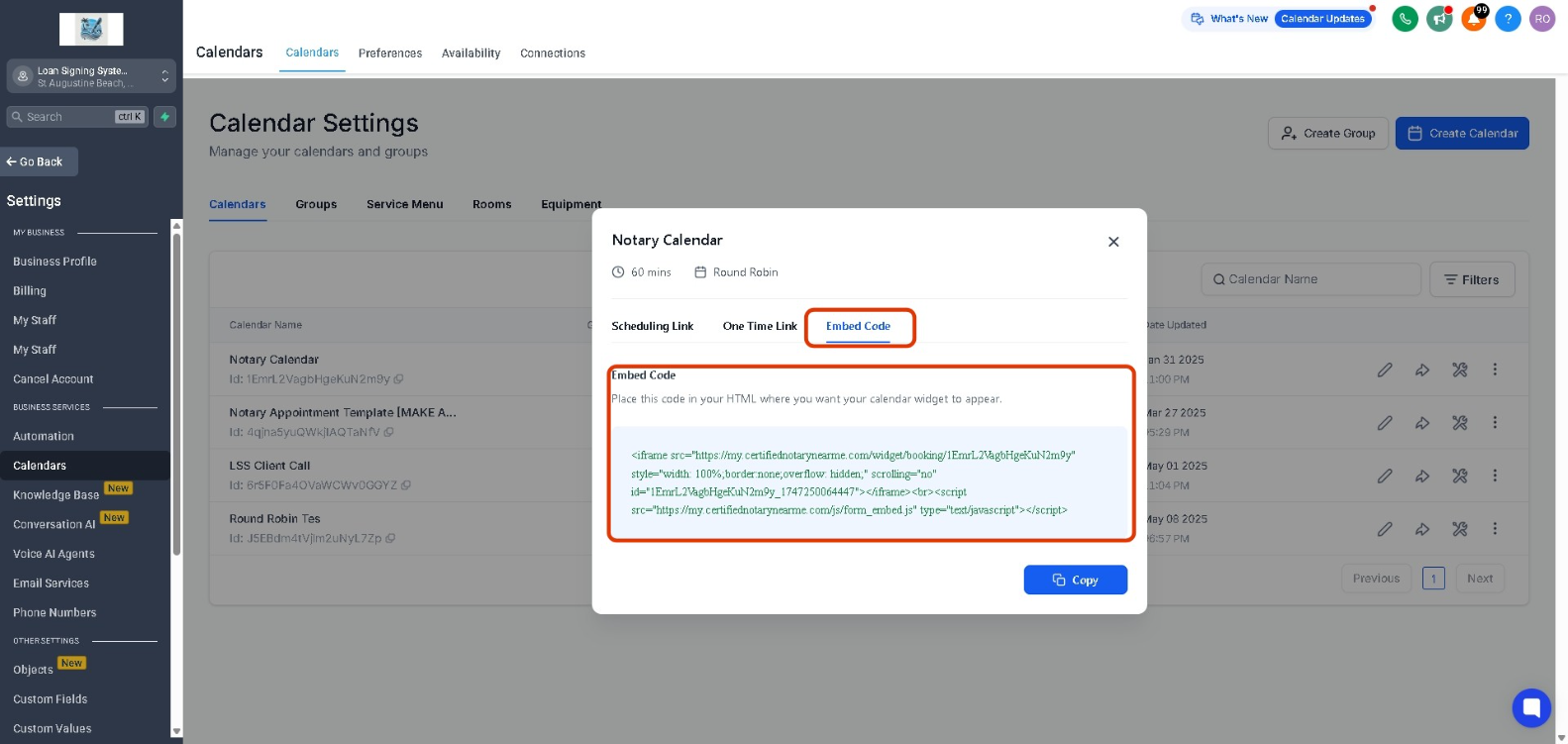Switch to the Equipment tab
Screen dimensions: 1568x744
pyautogui.click(x=571, y=204)
